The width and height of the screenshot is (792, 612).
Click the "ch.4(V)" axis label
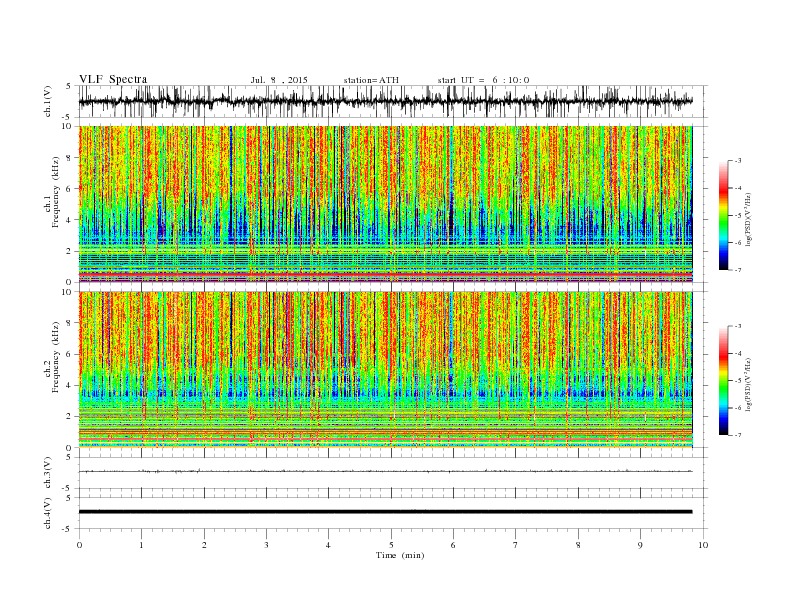coord(48,513)
